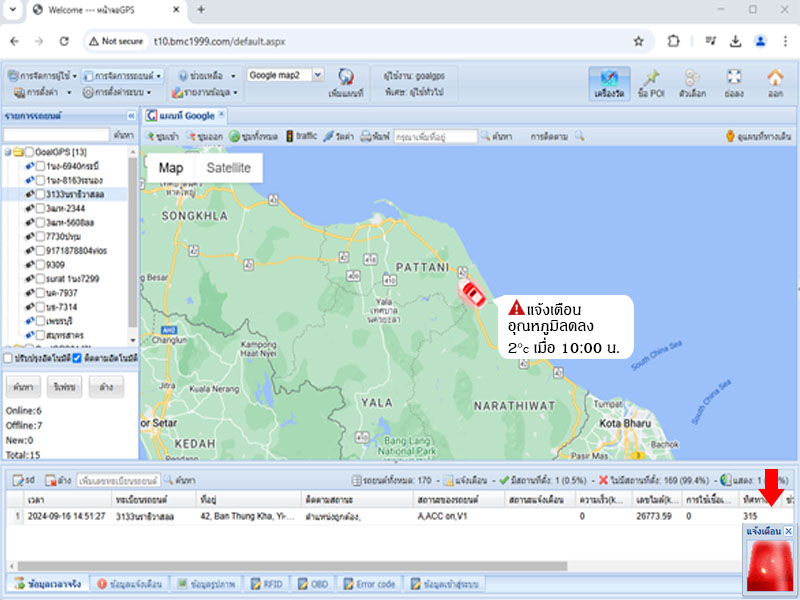Open the RFID tab
Screen dimensions: 800x600
click(x=267, y=584)
